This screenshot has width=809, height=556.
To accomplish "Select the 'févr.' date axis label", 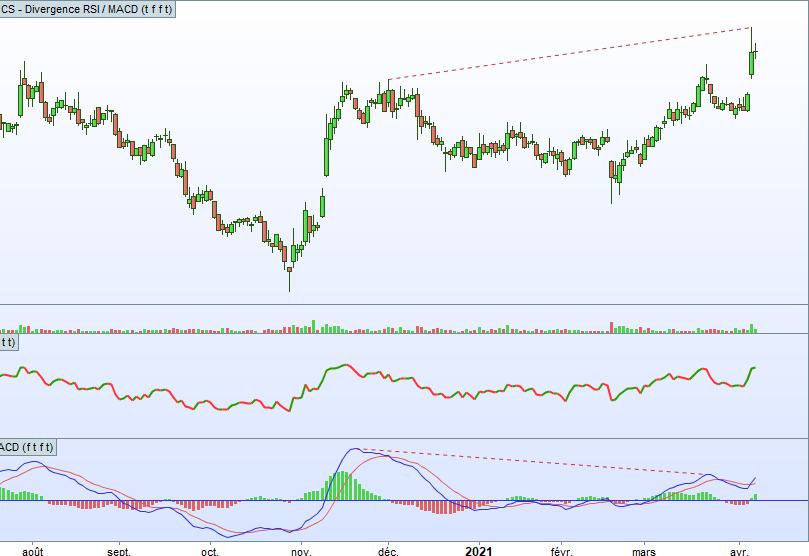I will [x=561, y=551].
